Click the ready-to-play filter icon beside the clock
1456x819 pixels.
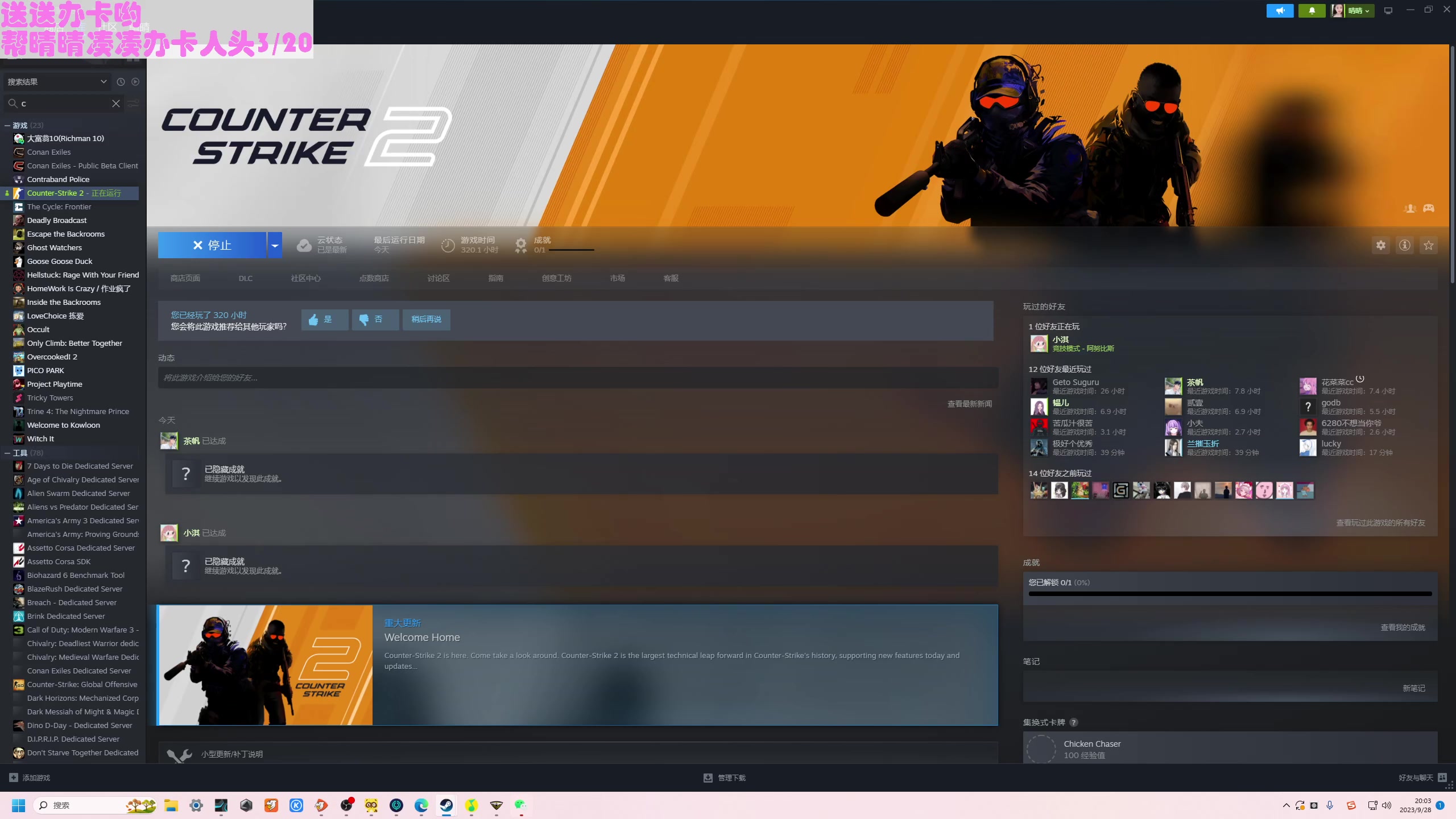(135, 82)
